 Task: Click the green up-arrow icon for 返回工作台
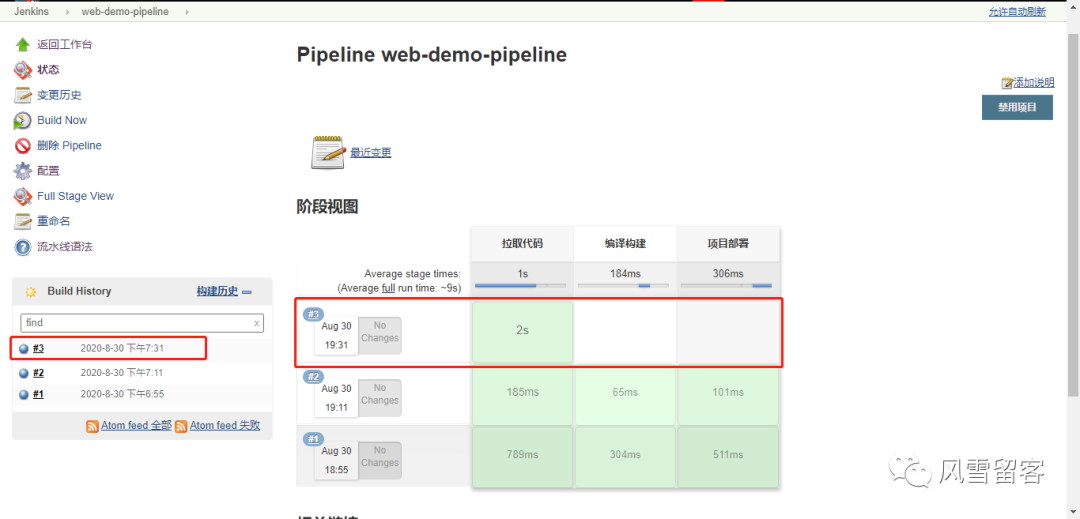point(23,45)
